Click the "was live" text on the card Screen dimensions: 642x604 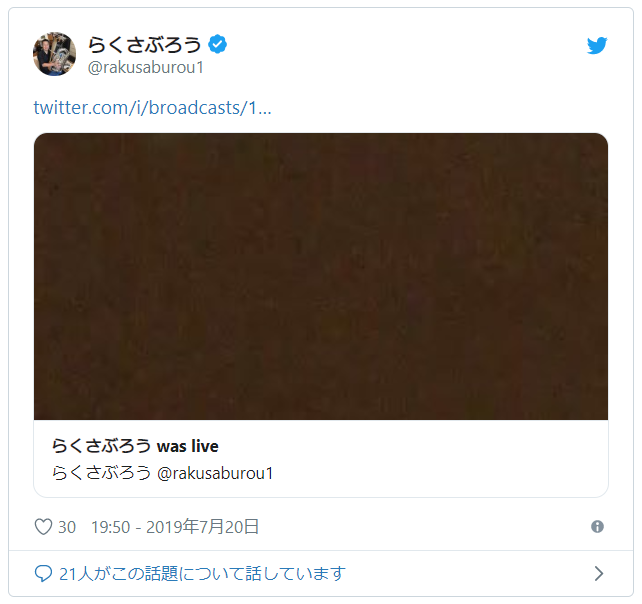tap(188, 446)
